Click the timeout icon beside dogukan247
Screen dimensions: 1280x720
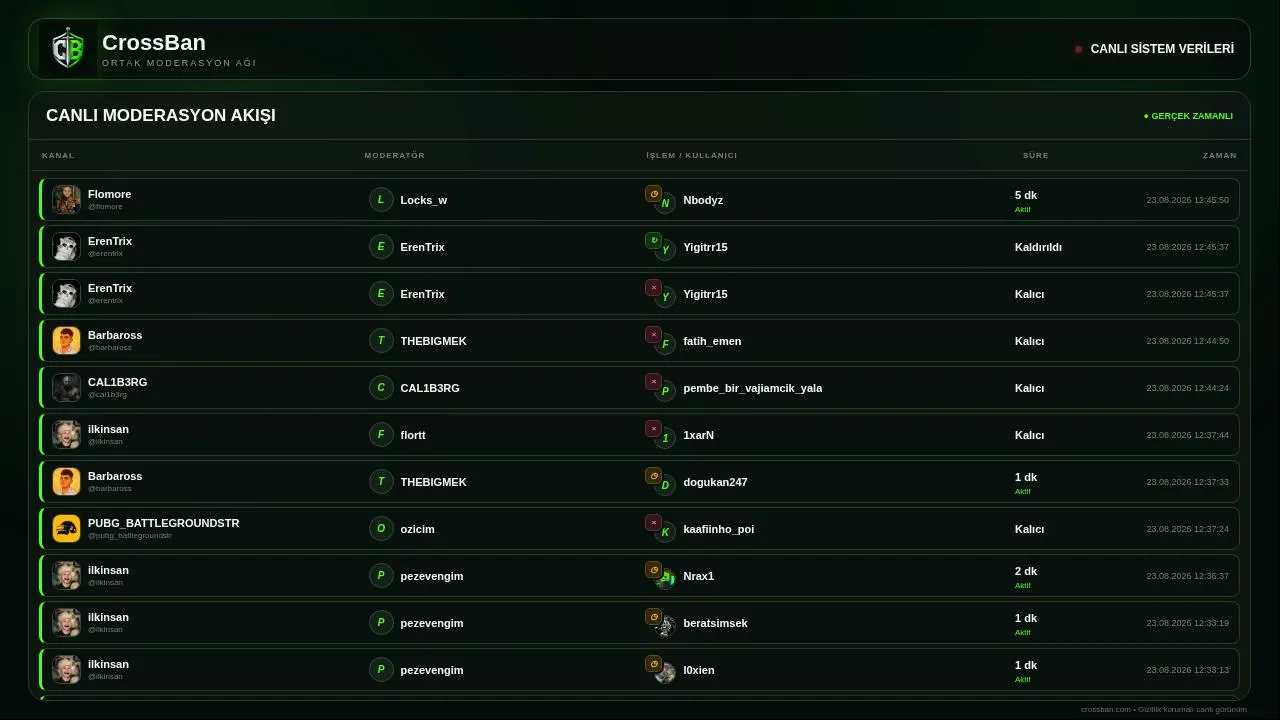[x=653, y=475]
